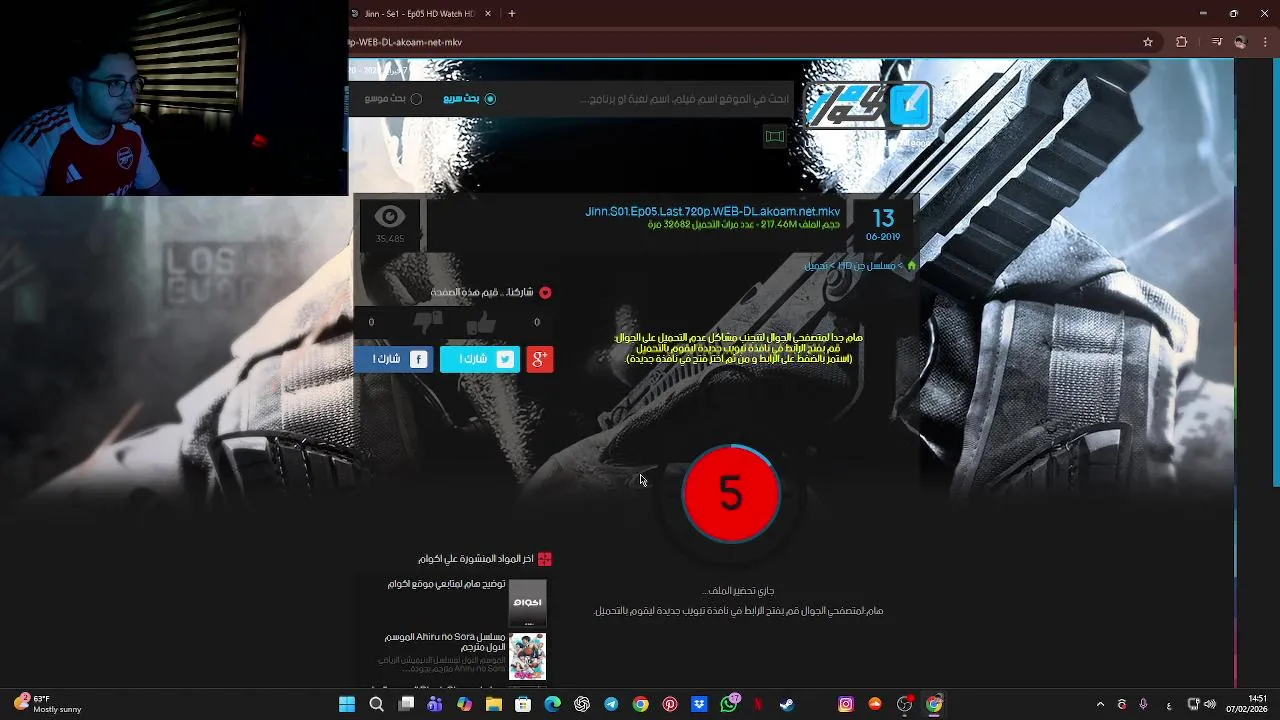Open the Akoam followers announcement link
Image resolution: width=1280 pixels, height=720 pixels.
pyautogui.click(x=446, y=584)
